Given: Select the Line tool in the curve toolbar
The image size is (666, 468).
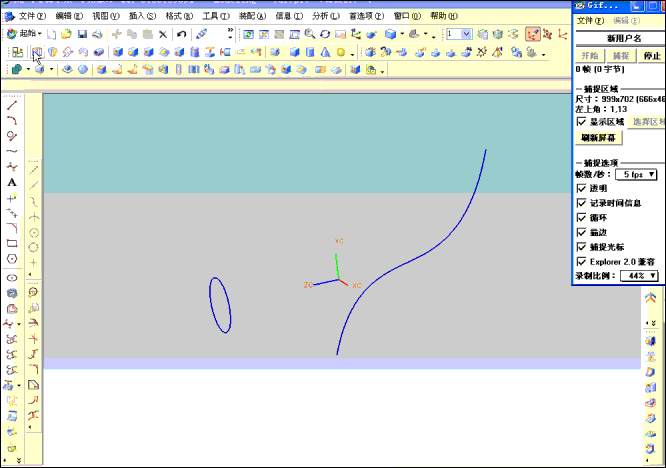Looking at the screenshot, I should click(12, 106).
